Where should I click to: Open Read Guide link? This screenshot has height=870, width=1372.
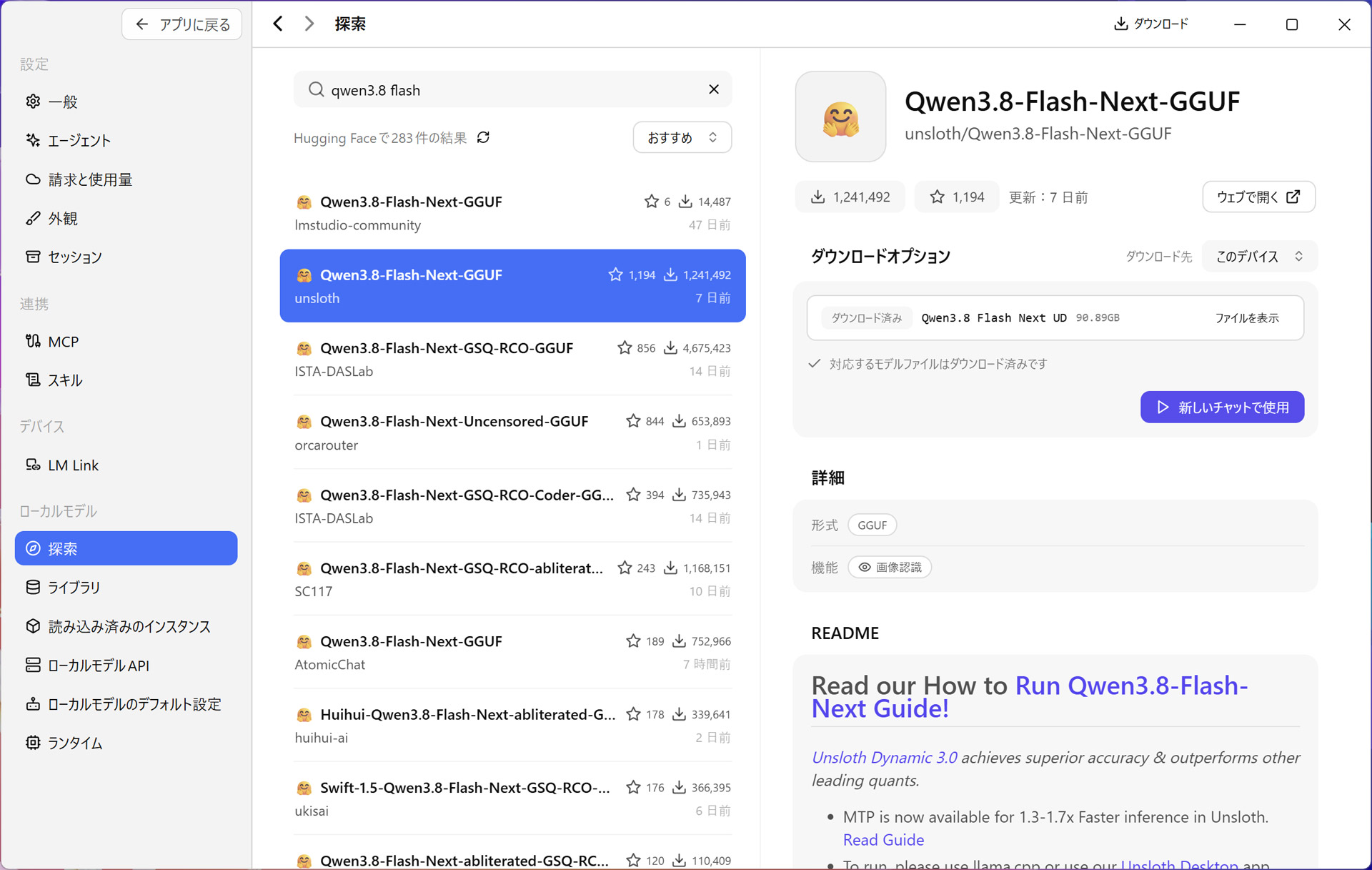point(883,839)
